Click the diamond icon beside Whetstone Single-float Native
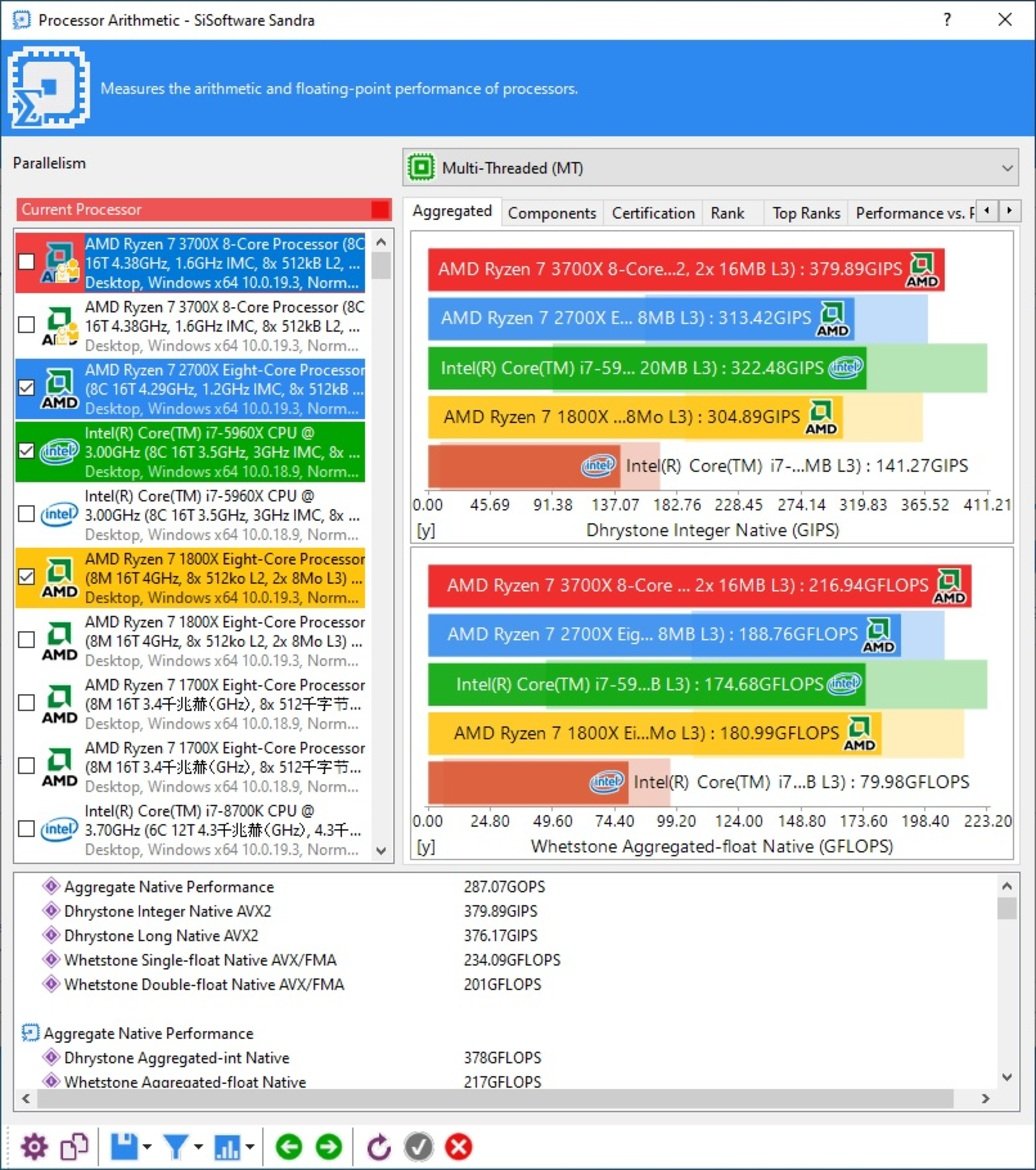 pos(51,960)
